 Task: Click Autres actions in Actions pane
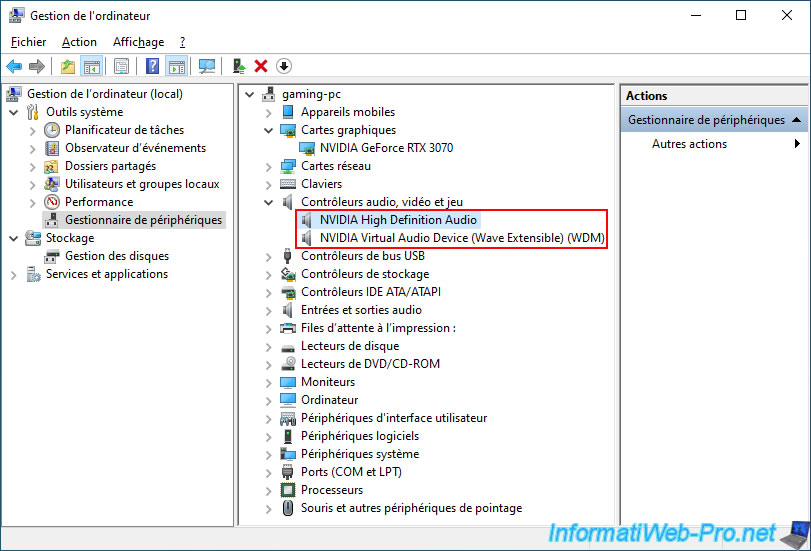689,144
